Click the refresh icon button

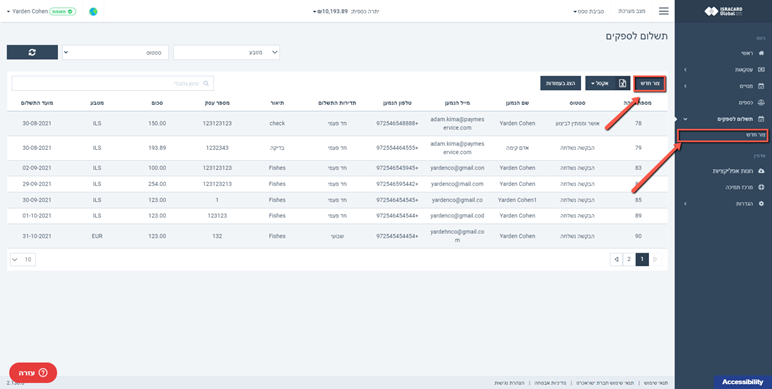coord(32,52)
